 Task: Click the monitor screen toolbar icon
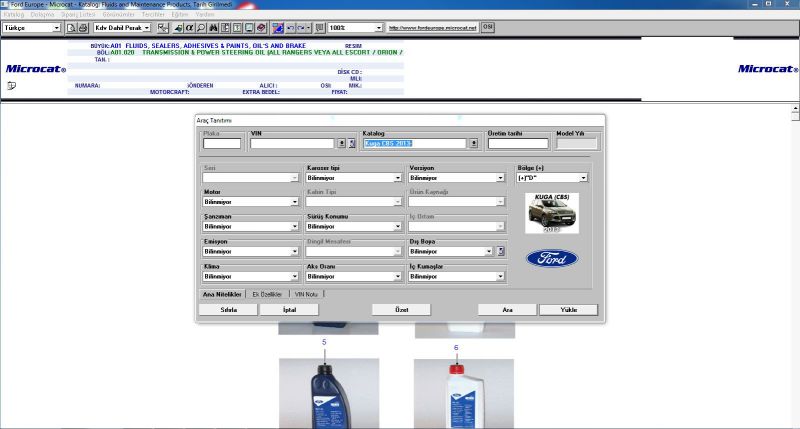point(249,28)
